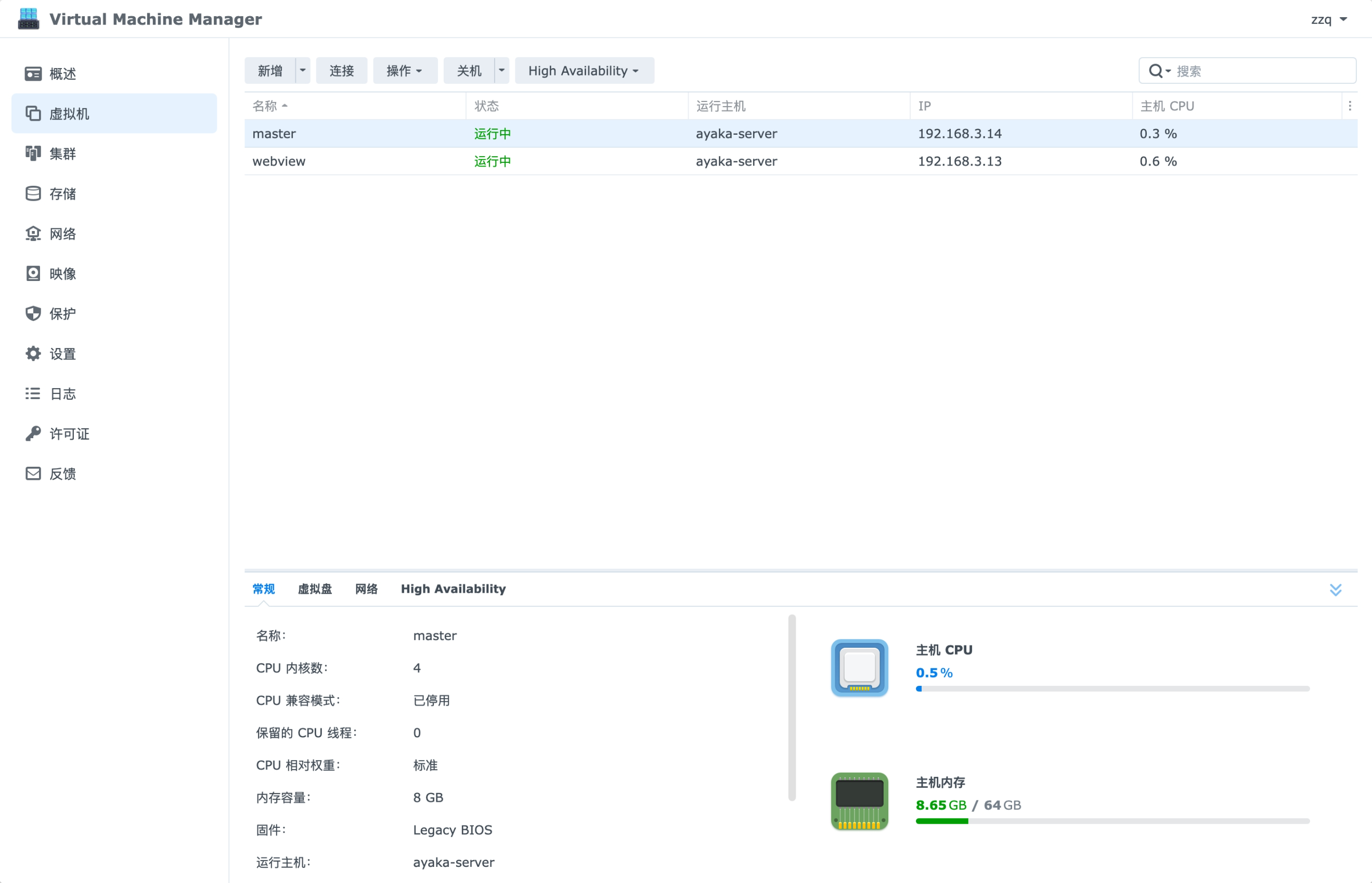Open the 许可证 license key icon
The width and height of the screenshot is (1372, 883).
coord(33,434)
